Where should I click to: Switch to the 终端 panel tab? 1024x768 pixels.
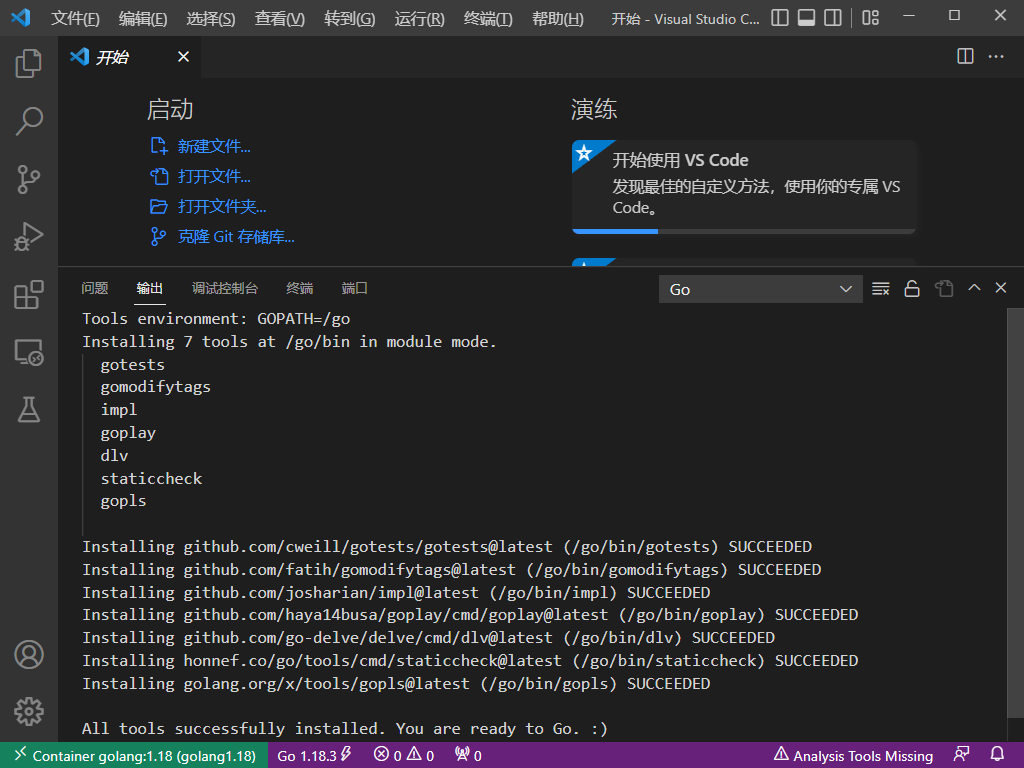(x=300, y=288)
